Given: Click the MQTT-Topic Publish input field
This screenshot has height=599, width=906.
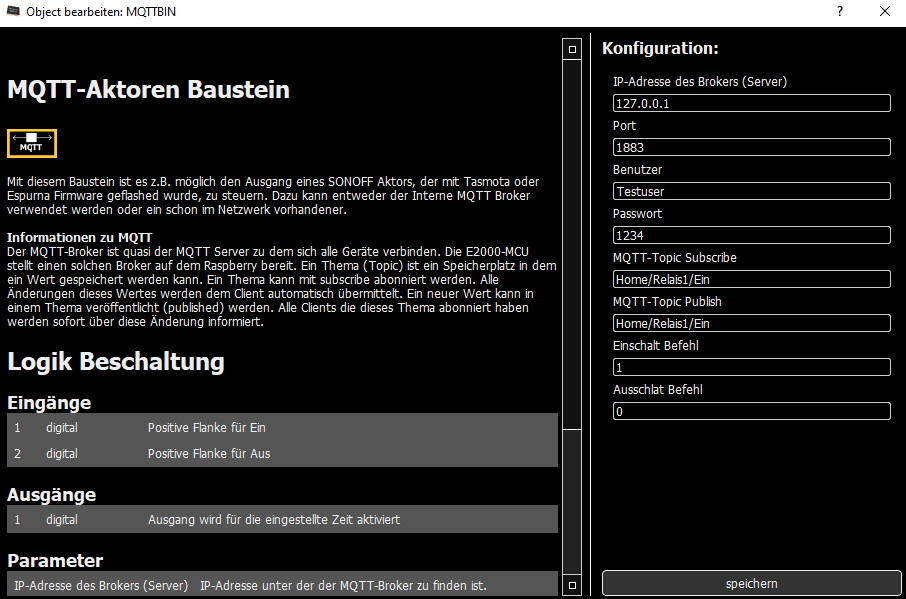Looking at the screenshot, I should pos(751,323).
